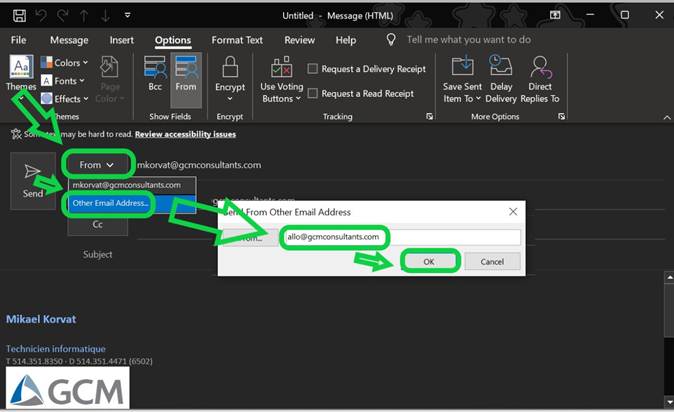Switch to the Message tab
This screenshot has width=674, height=412.
coord(69,40)
